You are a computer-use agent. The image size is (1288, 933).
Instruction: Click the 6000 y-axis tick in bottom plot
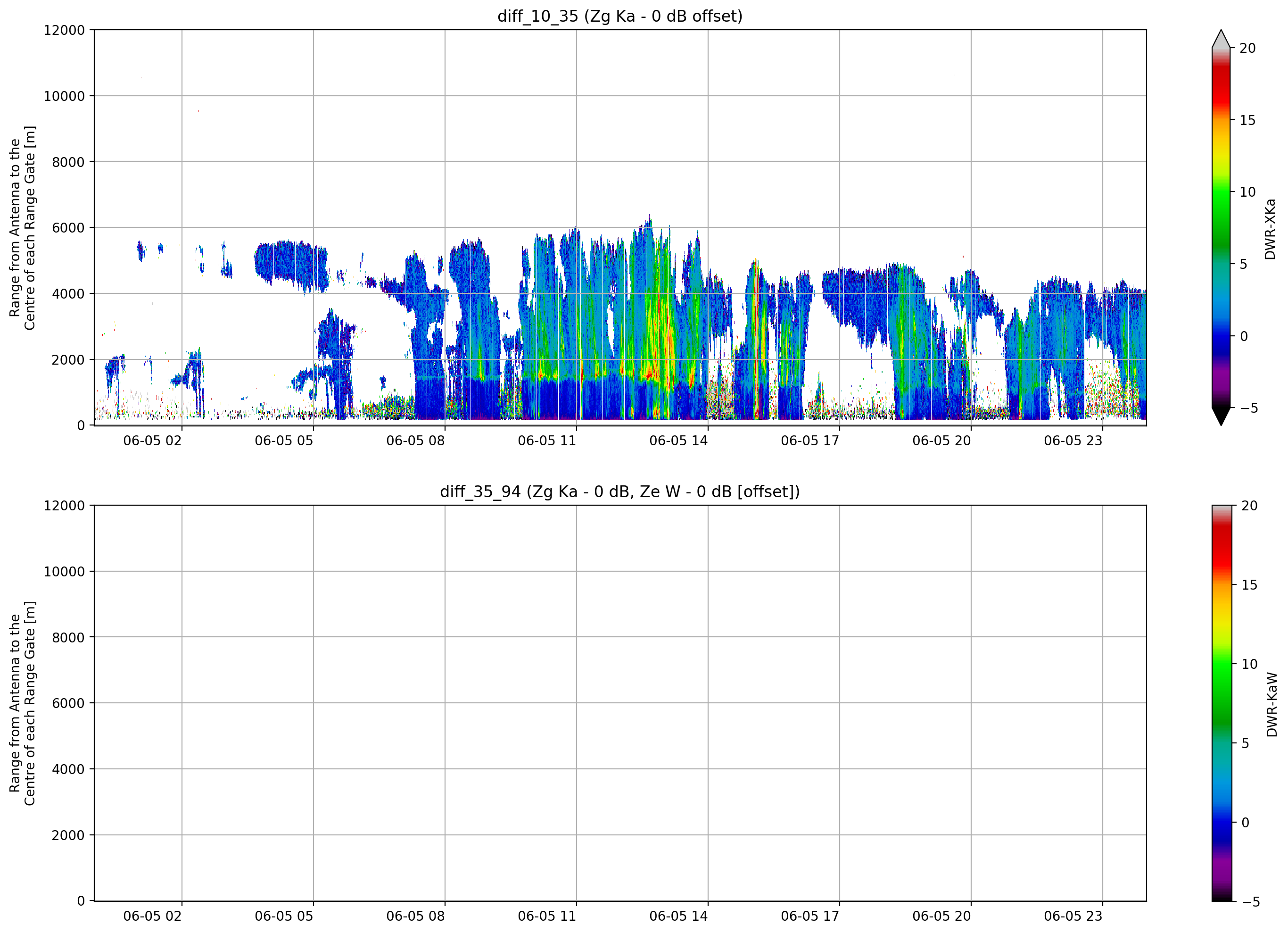[68, 703]
